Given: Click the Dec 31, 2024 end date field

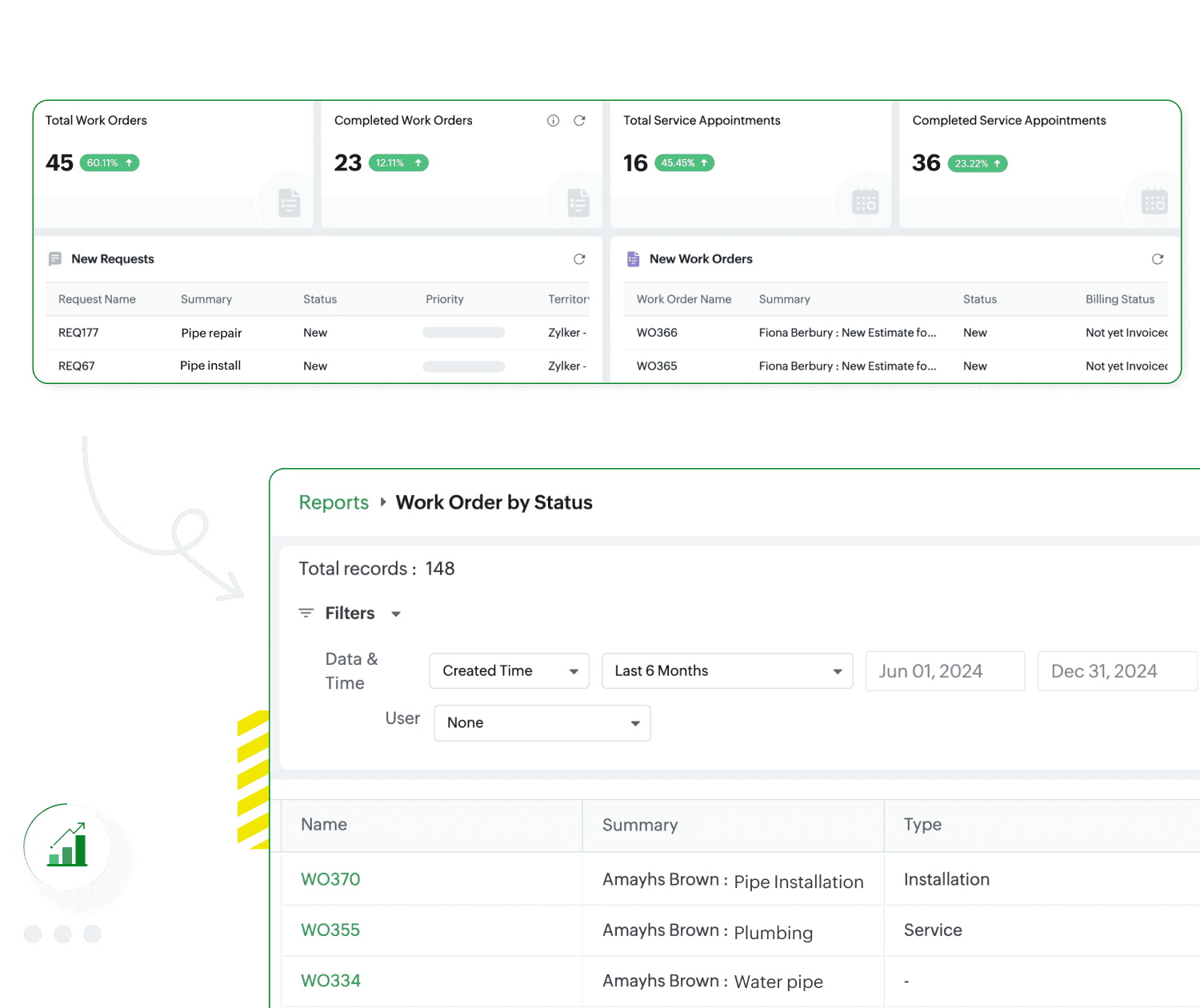Looking at the screenshot, I should [x=1118, y=671].
